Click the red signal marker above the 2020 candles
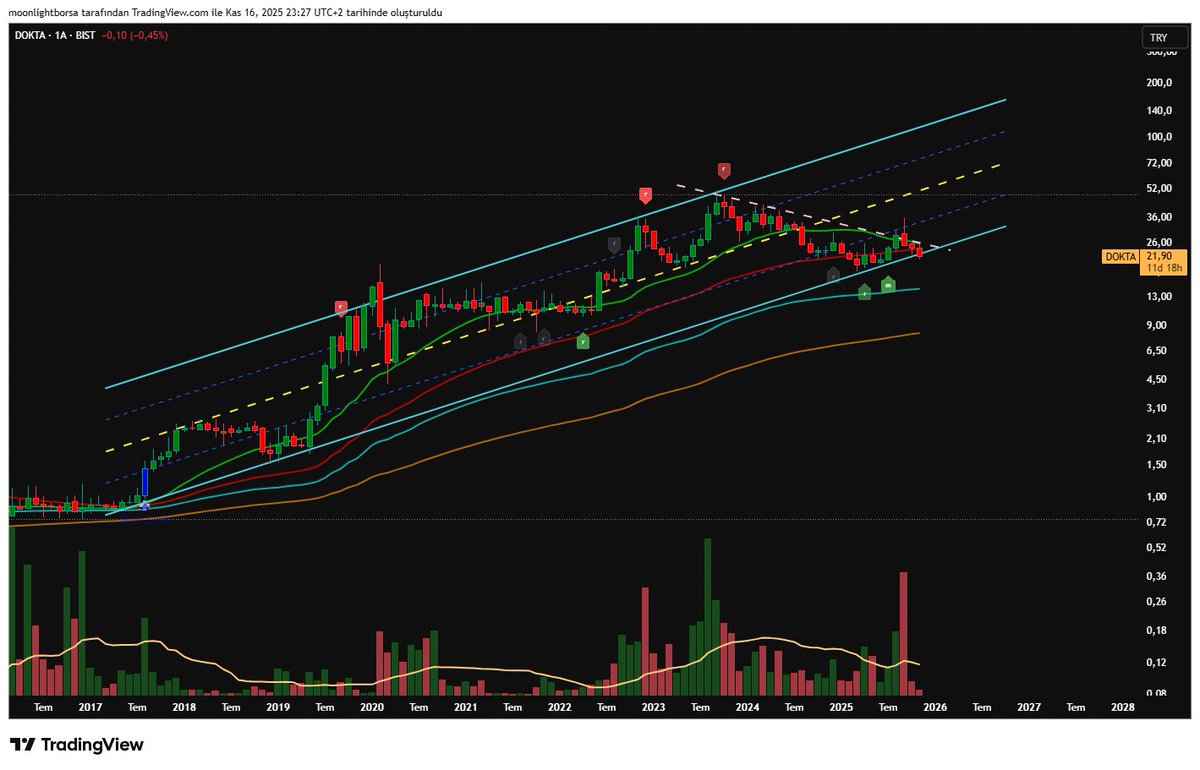 tap(341, 307)
